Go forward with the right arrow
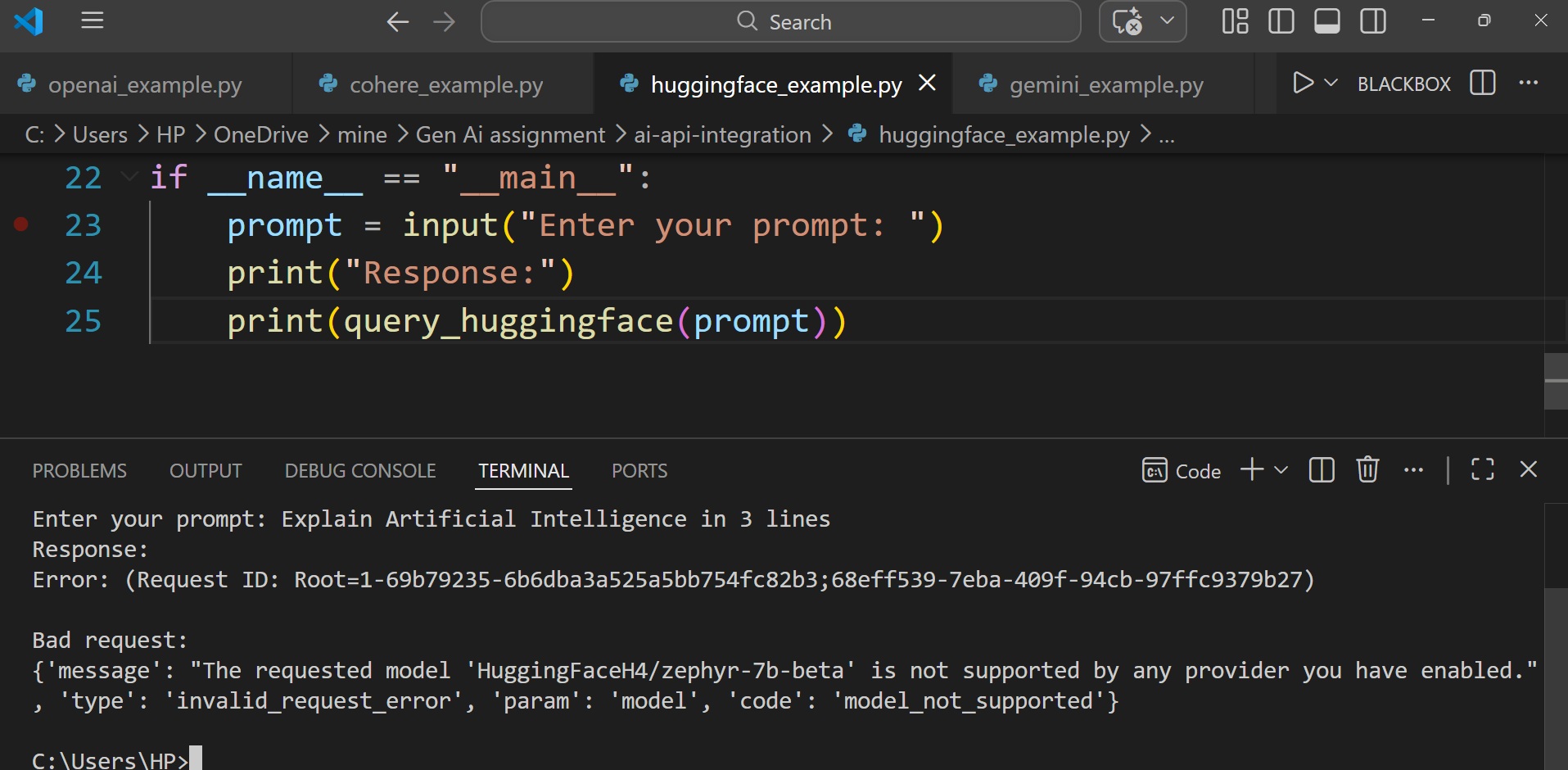The width and height of the screenshot is (1568, 770). pyautogui.click(x=444, y=21)
